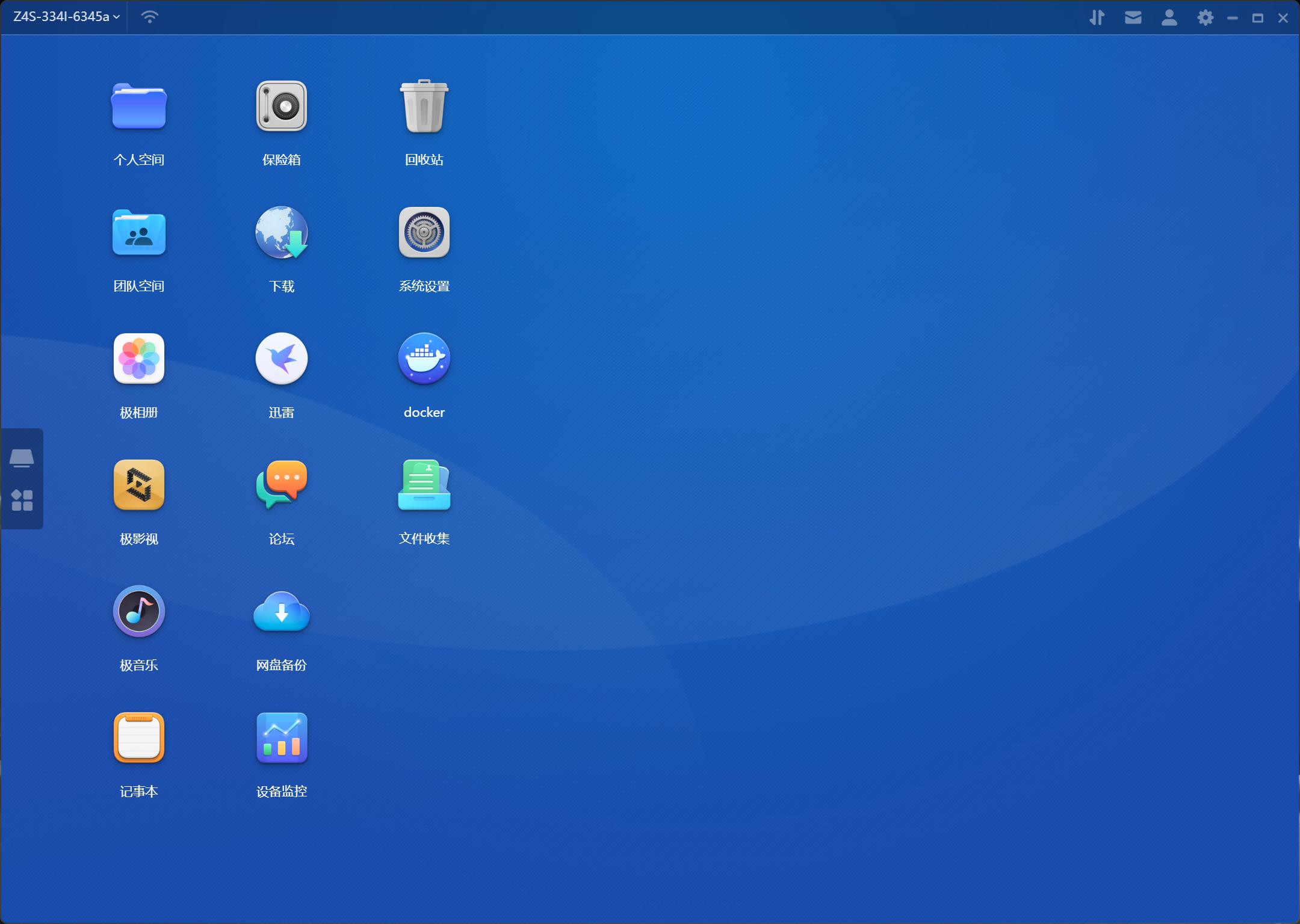Open the 回收站 trash icon
The height and width of the screenshot is (924, 1300).
424,106
